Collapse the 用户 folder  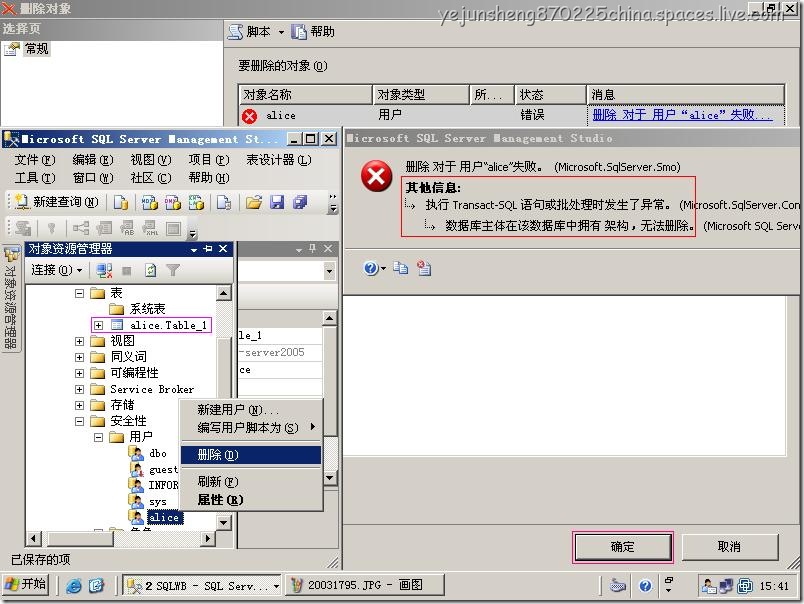98,437
